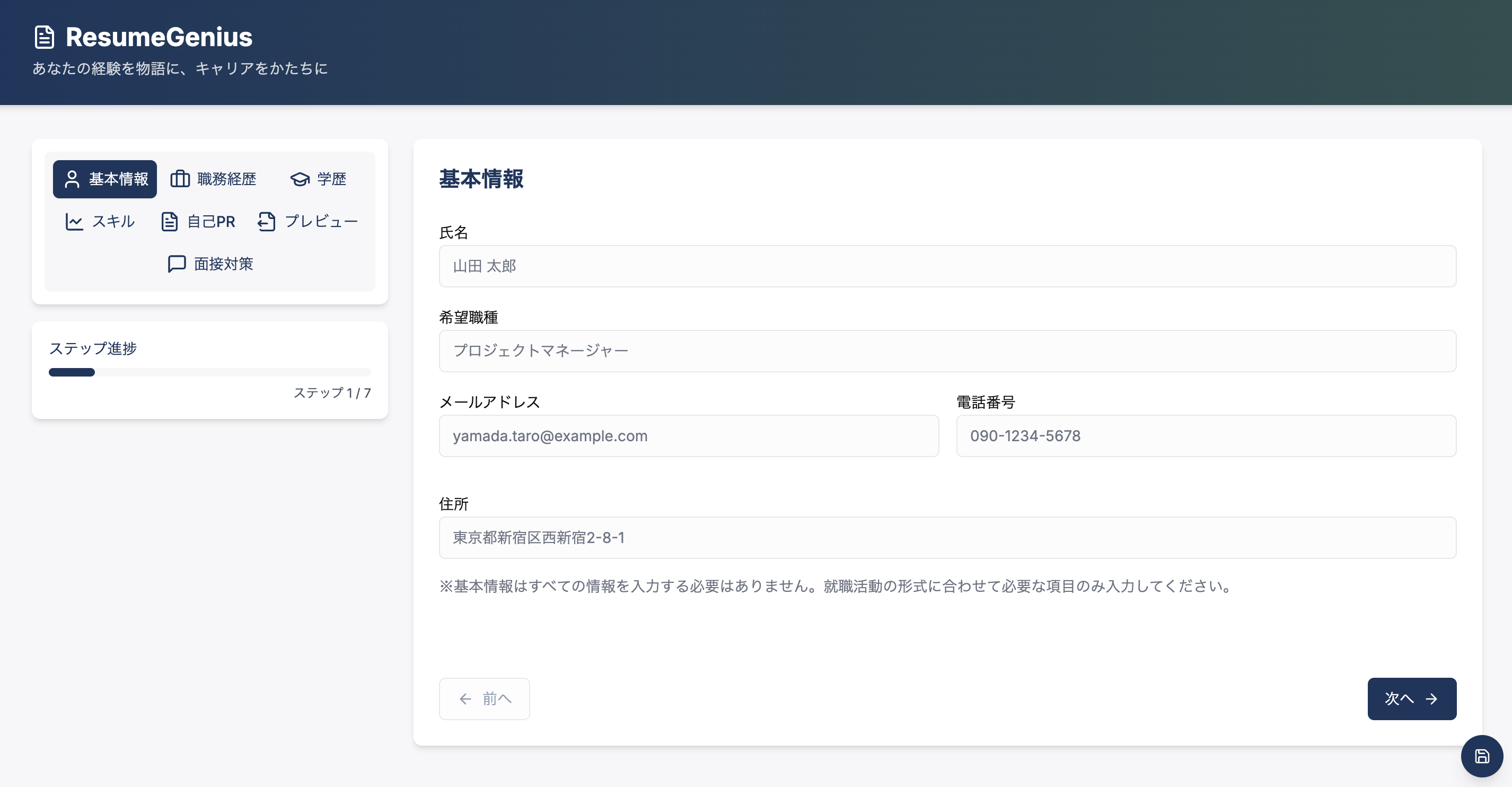1512x787 pixels.
Task: Click the document icon beside 自己PR
Action: [x=170, y=222]
